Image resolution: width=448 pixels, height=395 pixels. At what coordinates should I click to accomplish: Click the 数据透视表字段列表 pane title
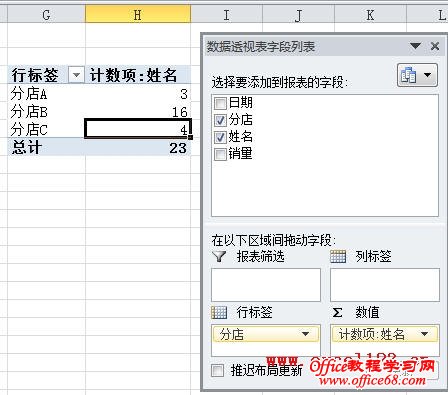pos(261,46)
